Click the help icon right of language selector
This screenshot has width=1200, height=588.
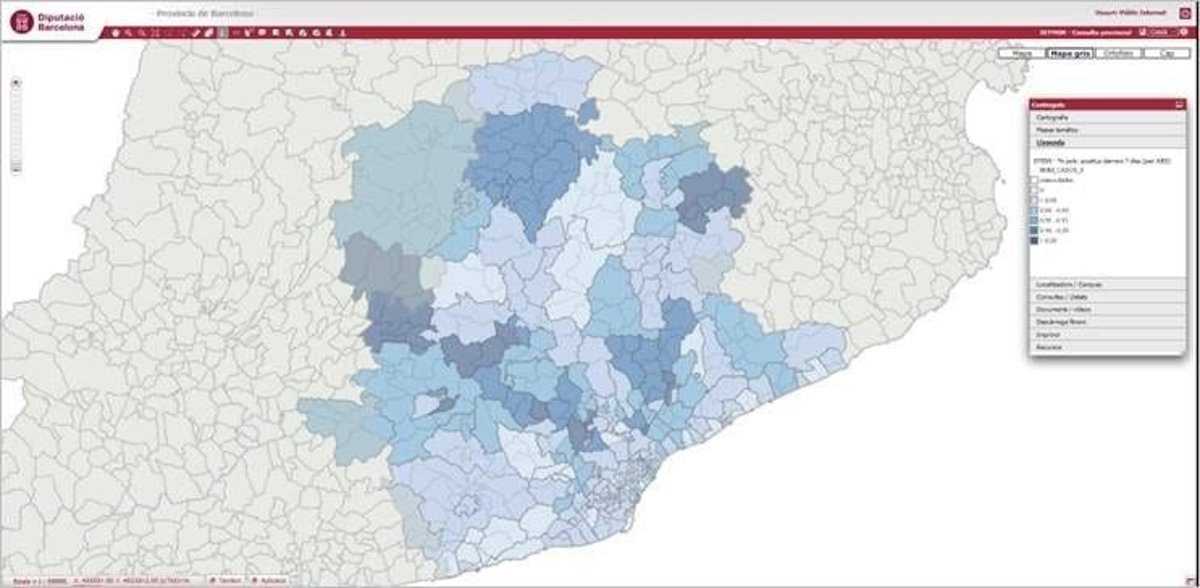tap(1182, 32)
